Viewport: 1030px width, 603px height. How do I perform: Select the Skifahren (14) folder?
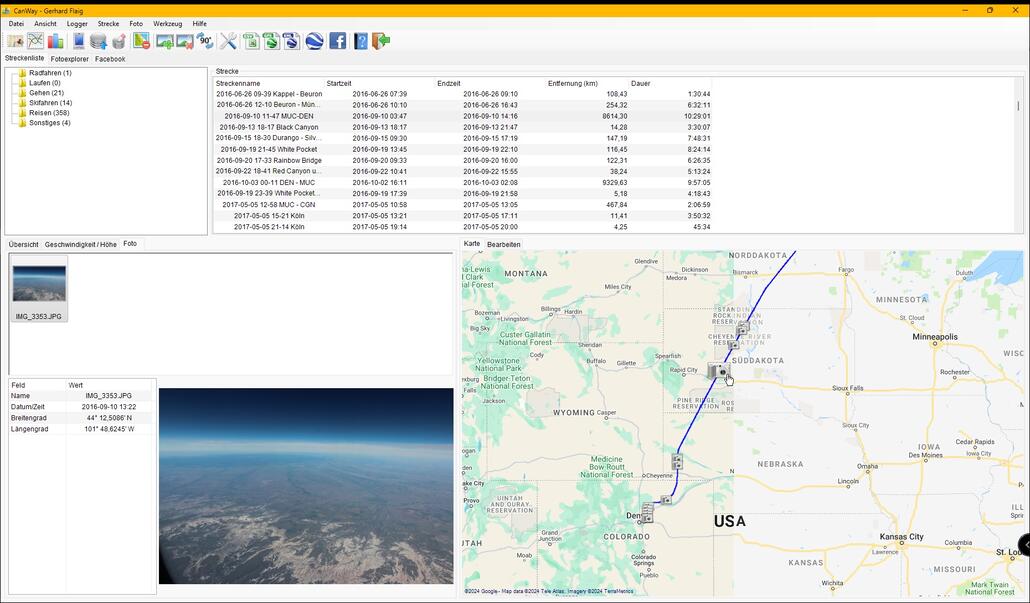(50, 103)
